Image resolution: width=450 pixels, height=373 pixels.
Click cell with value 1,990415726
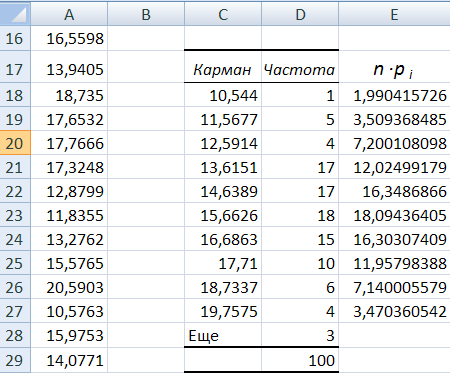point(394,95)
